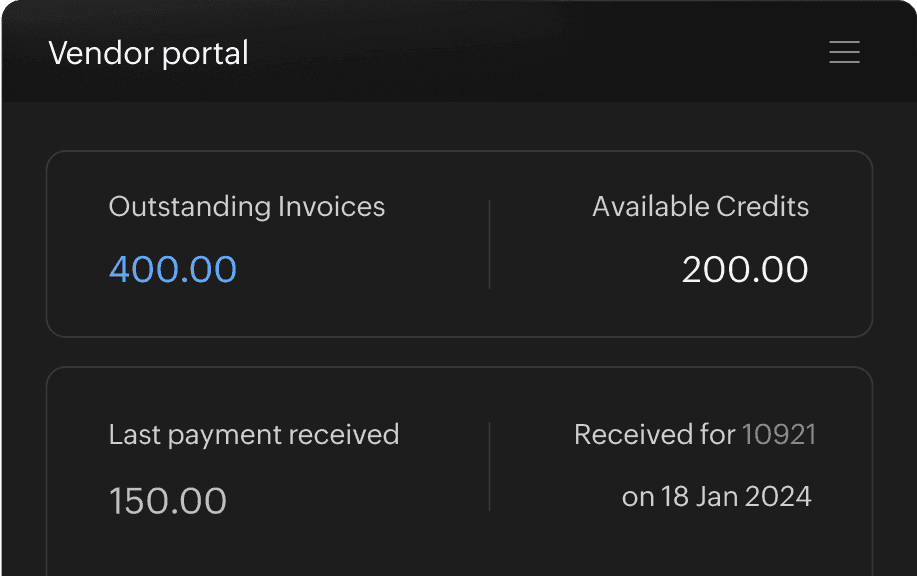The height and width of the screenshot is (576, 917).
Task: Open the hamburger menu
Action: (x=844, y=53)
